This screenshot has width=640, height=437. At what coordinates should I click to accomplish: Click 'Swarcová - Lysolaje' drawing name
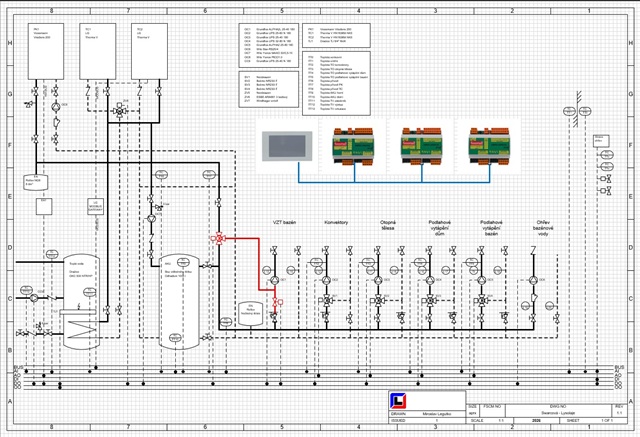coord(557,413)
